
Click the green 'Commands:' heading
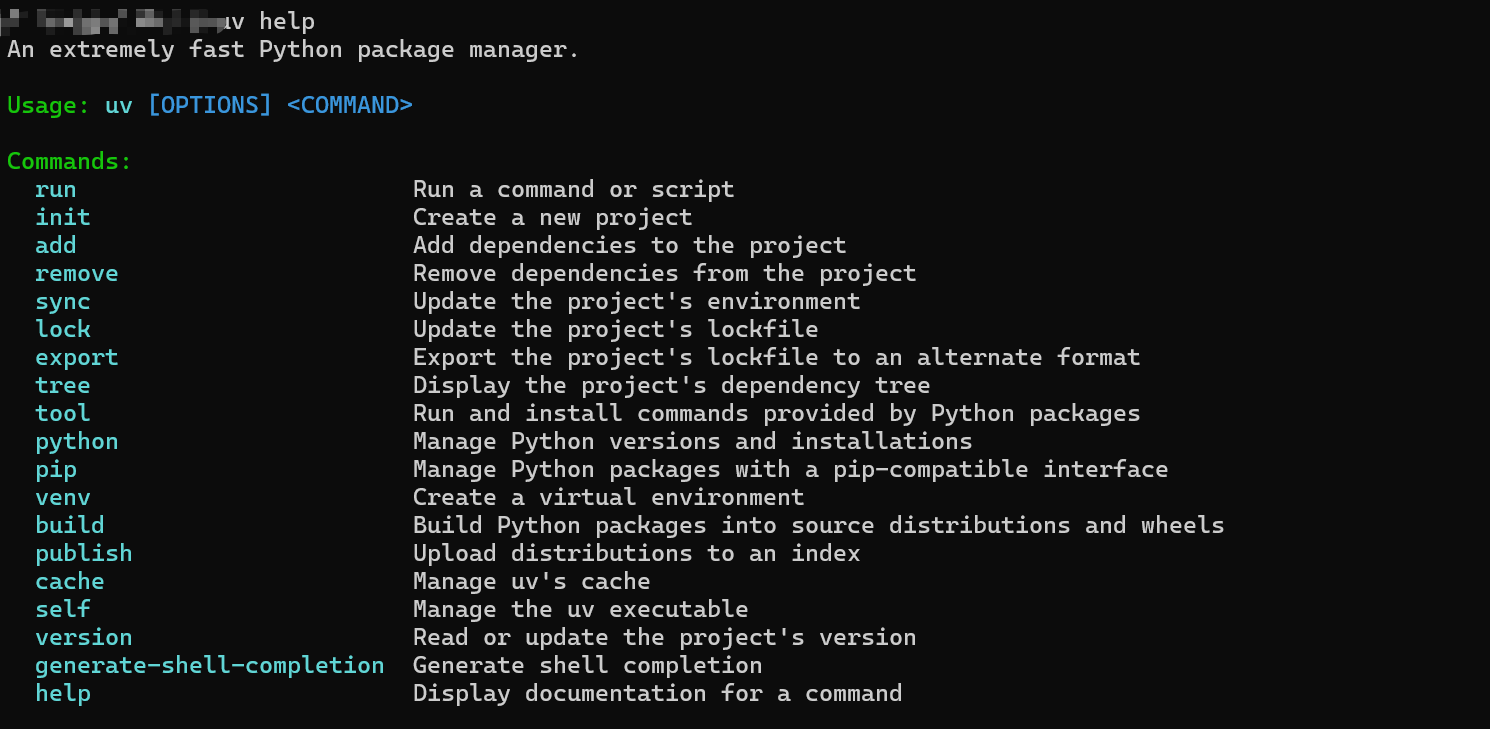[x=70, y=161]
